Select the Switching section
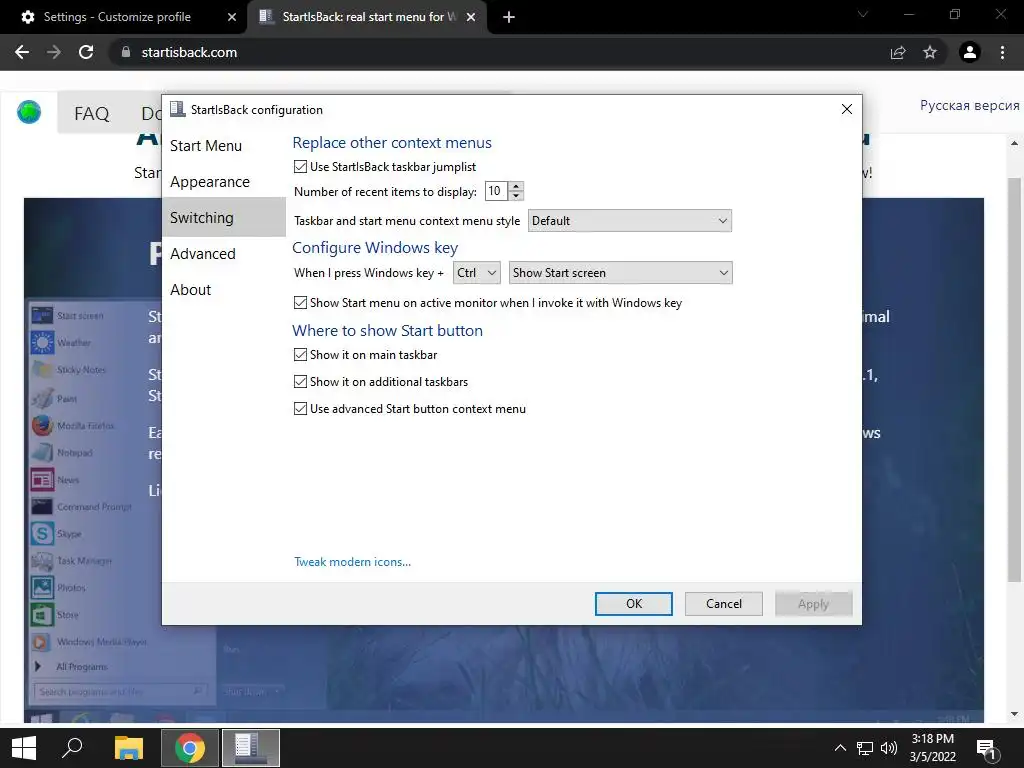This screenshot has height=768, width=1024. pos(223,217)
